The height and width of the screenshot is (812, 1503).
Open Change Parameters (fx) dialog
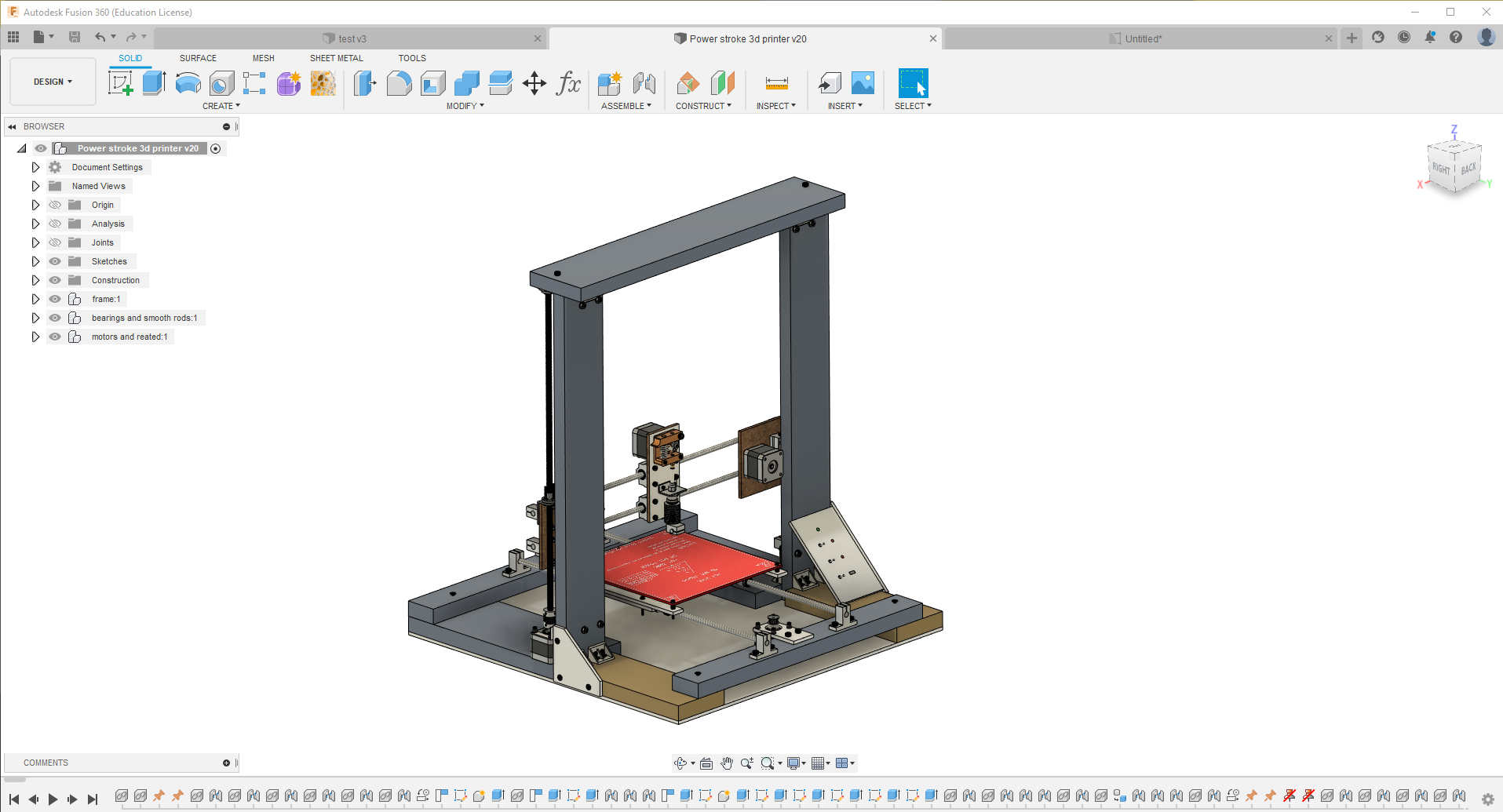(x=568, y=83)
